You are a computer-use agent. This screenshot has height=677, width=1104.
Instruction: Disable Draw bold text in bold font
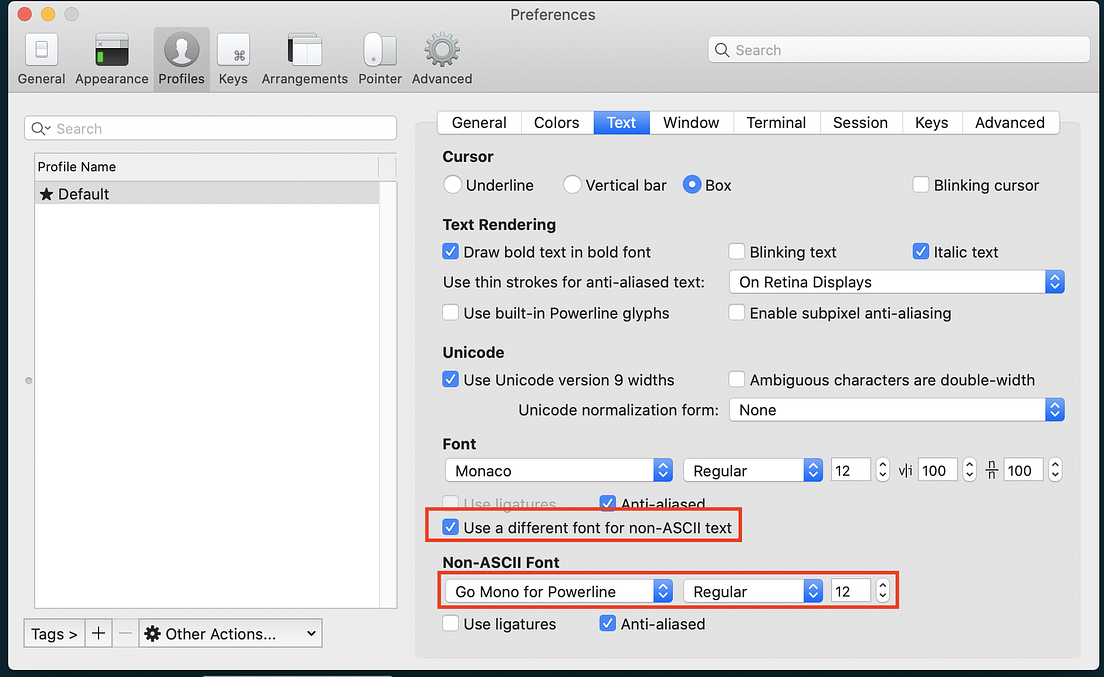[x=450, y=252]
